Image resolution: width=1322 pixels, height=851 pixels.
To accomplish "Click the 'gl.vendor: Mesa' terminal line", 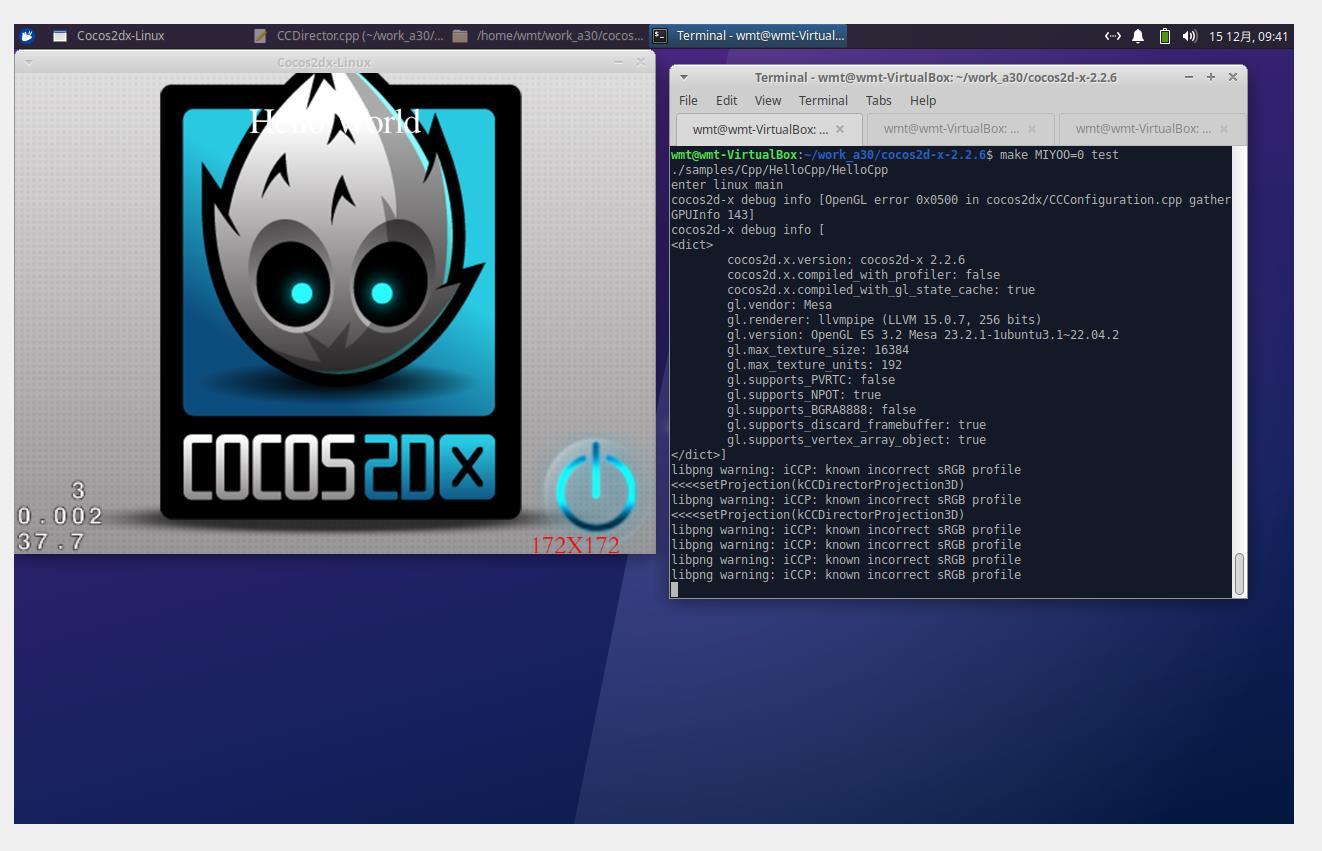I will [779, 305].
